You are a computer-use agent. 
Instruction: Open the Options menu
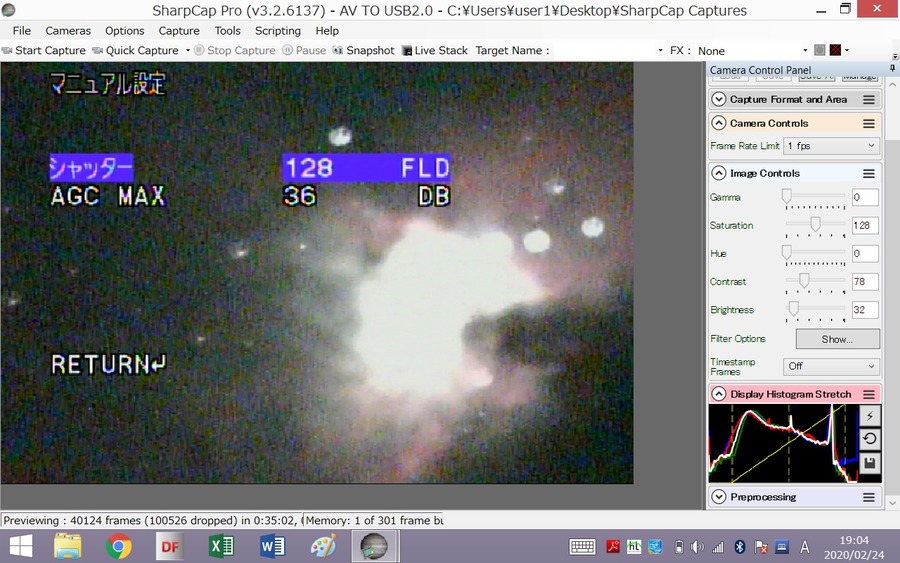tap(125, 30)
